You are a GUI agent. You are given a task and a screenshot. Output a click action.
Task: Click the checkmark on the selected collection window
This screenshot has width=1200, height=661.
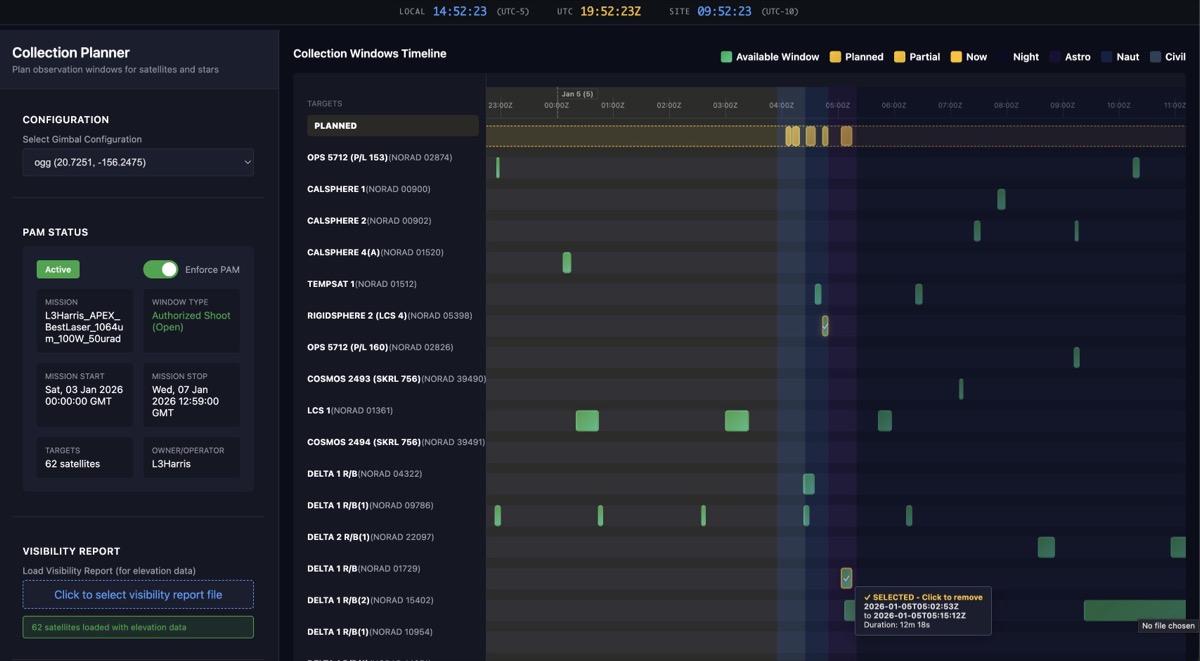[x=846, y=578]
